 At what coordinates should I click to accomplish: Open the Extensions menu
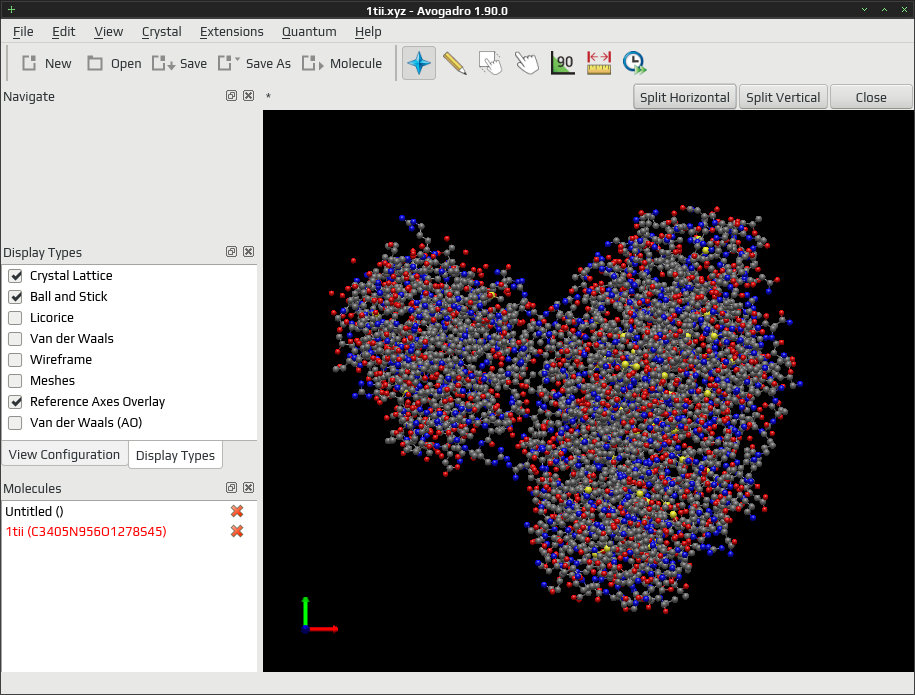click(232, 32)
